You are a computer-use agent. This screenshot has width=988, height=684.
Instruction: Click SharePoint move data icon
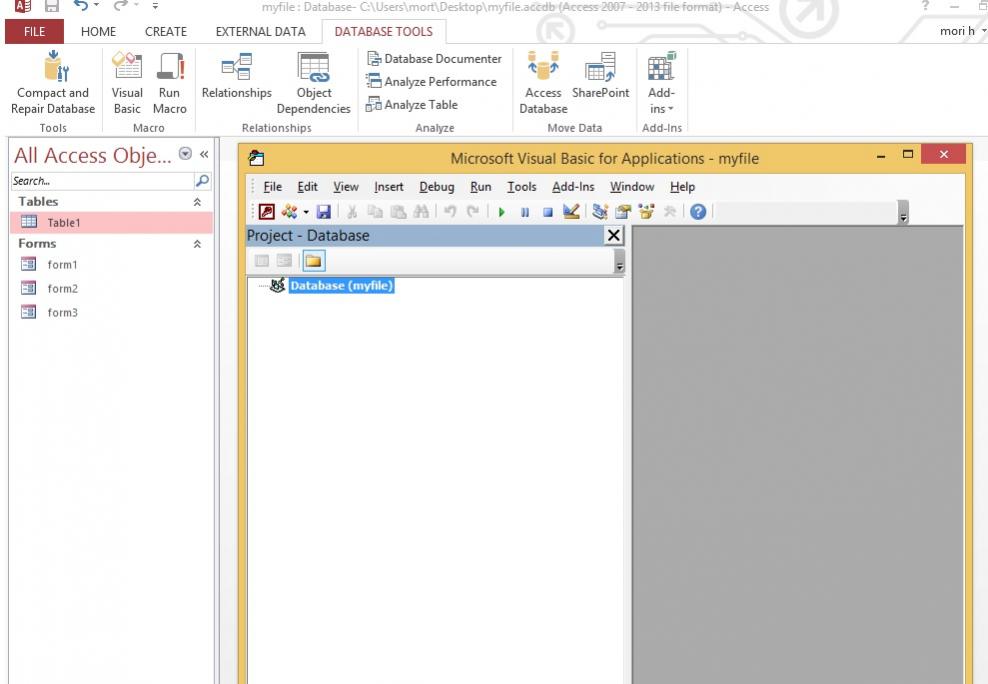tap(600, 76)
